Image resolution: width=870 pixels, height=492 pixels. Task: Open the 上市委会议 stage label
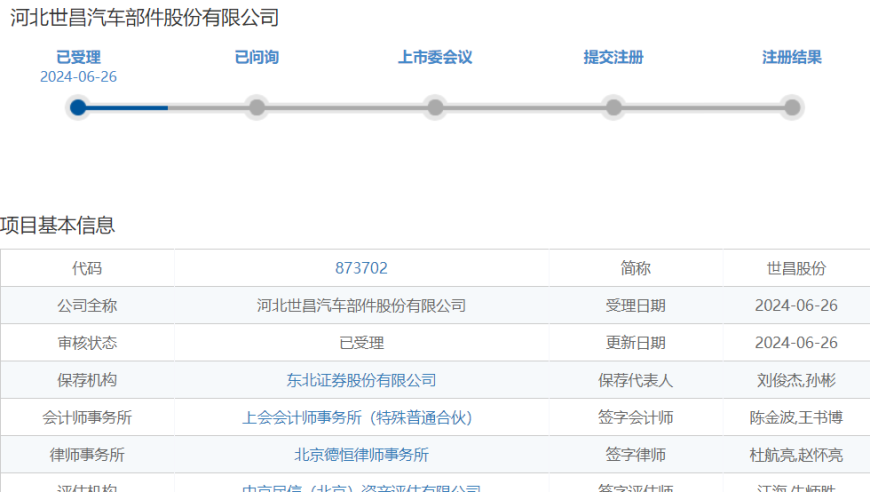(x=435, y=57)
